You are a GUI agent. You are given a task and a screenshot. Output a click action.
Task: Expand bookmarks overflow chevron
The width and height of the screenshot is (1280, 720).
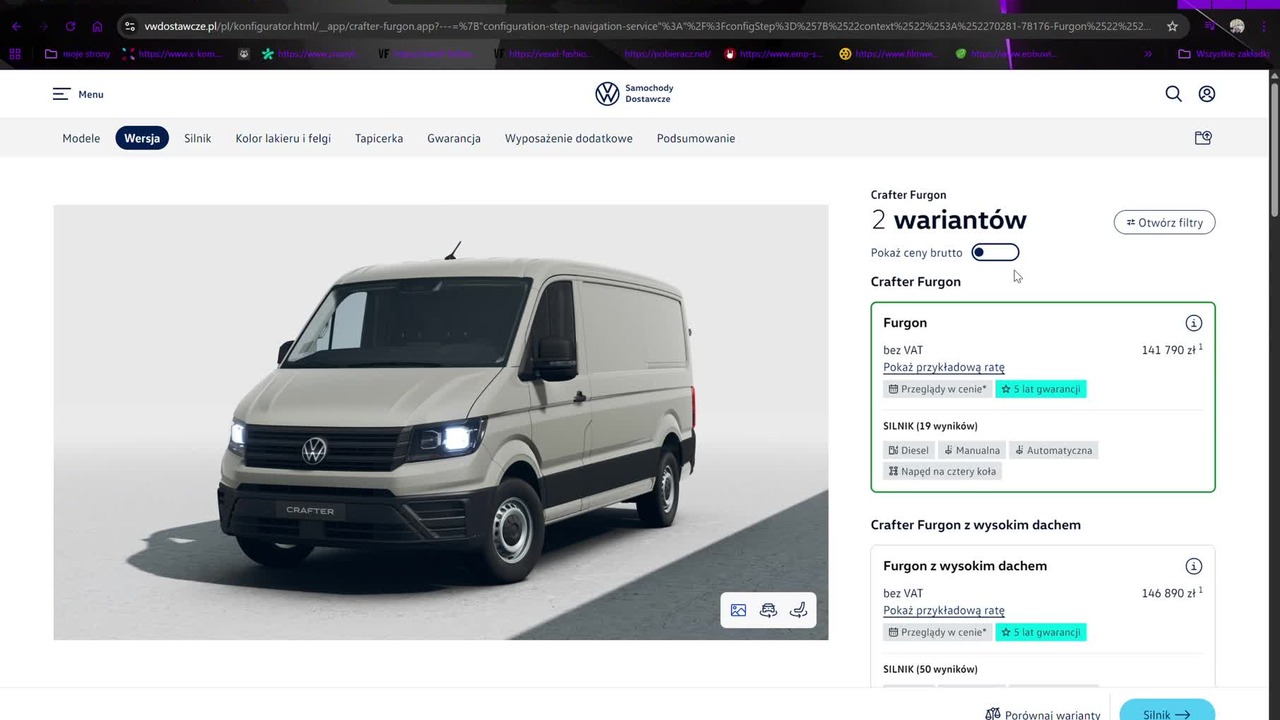click(x=1148, y=54)
